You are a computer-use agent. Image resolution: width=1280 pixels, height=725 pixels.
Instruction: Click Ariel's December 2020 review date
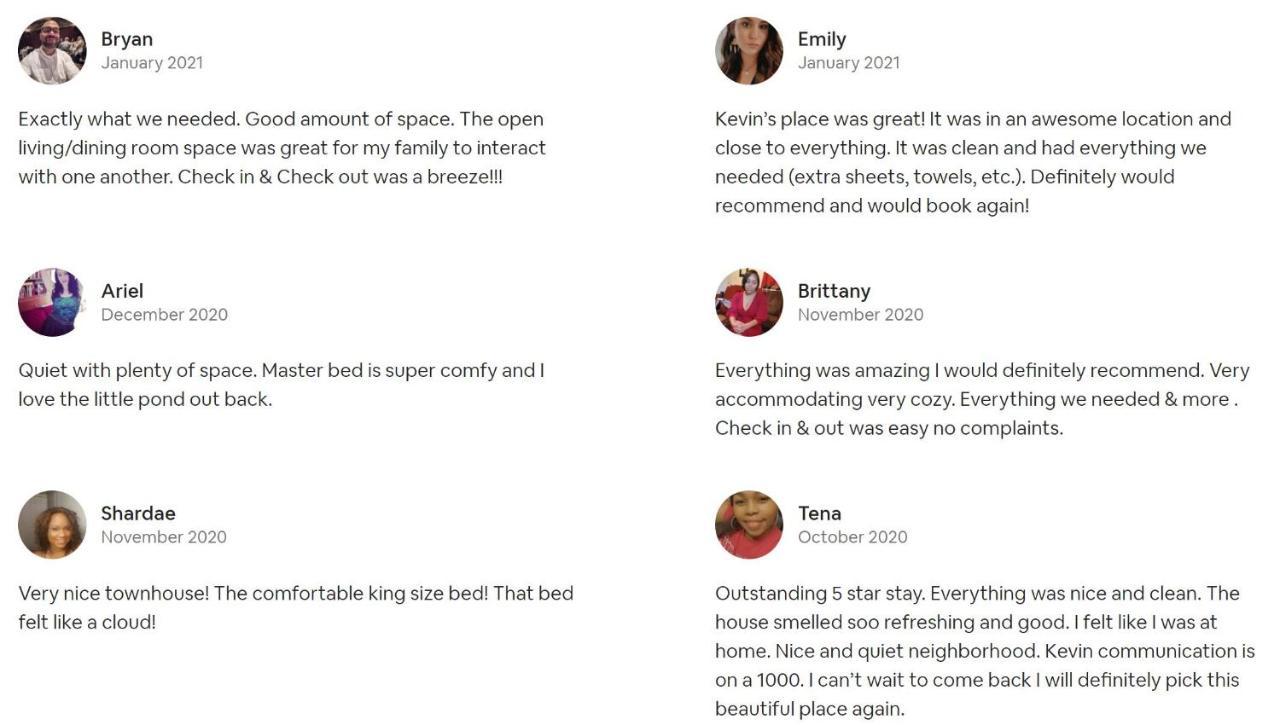click(164, 314)
